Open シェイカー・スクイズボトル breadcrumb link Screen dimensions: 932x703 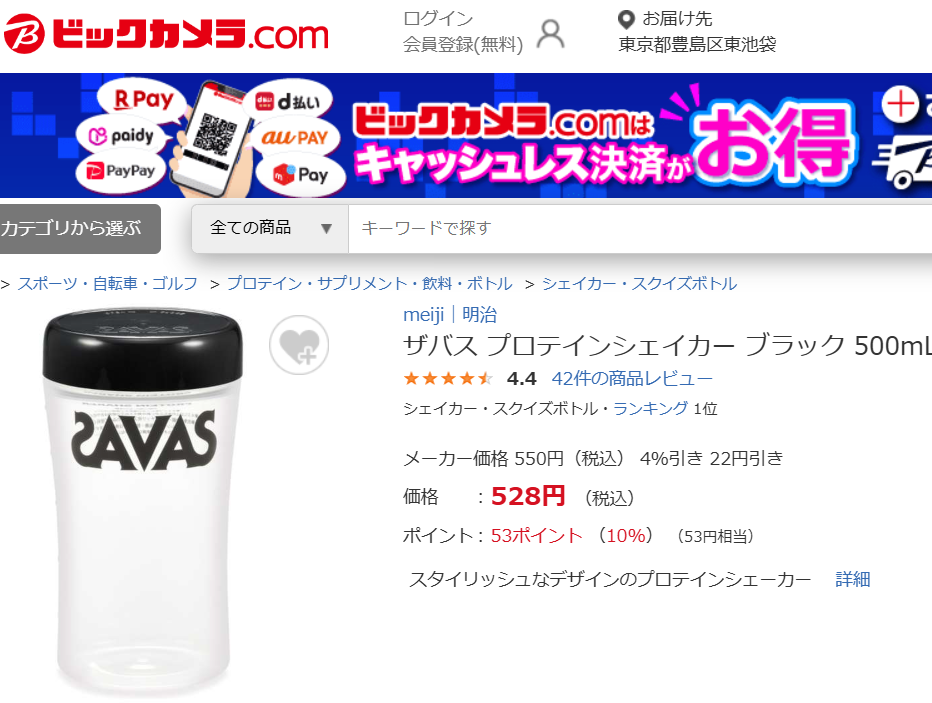(640, 283)
